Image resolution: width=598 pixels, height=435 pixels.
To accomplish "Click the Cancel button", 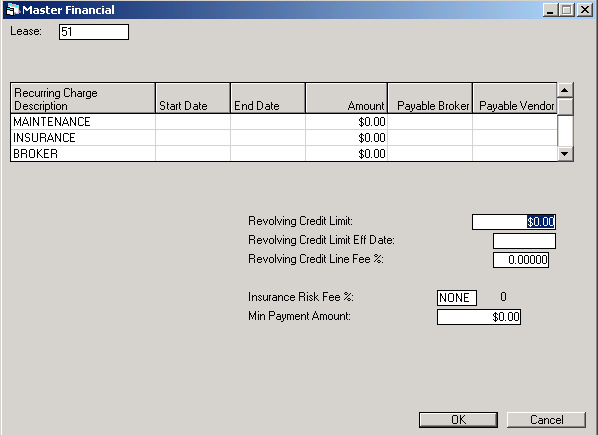I will point(546,420).
